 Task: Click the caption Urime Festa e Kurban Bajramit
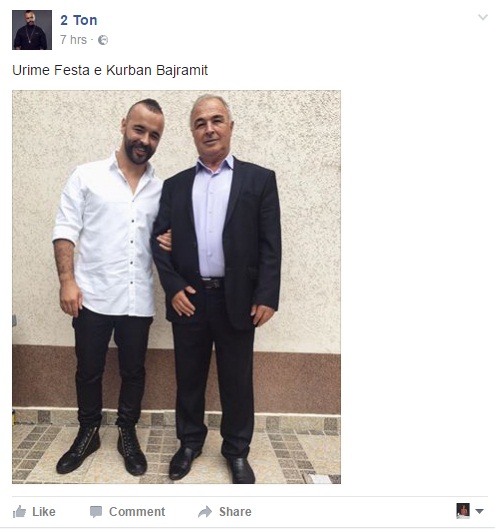[110, 71]
